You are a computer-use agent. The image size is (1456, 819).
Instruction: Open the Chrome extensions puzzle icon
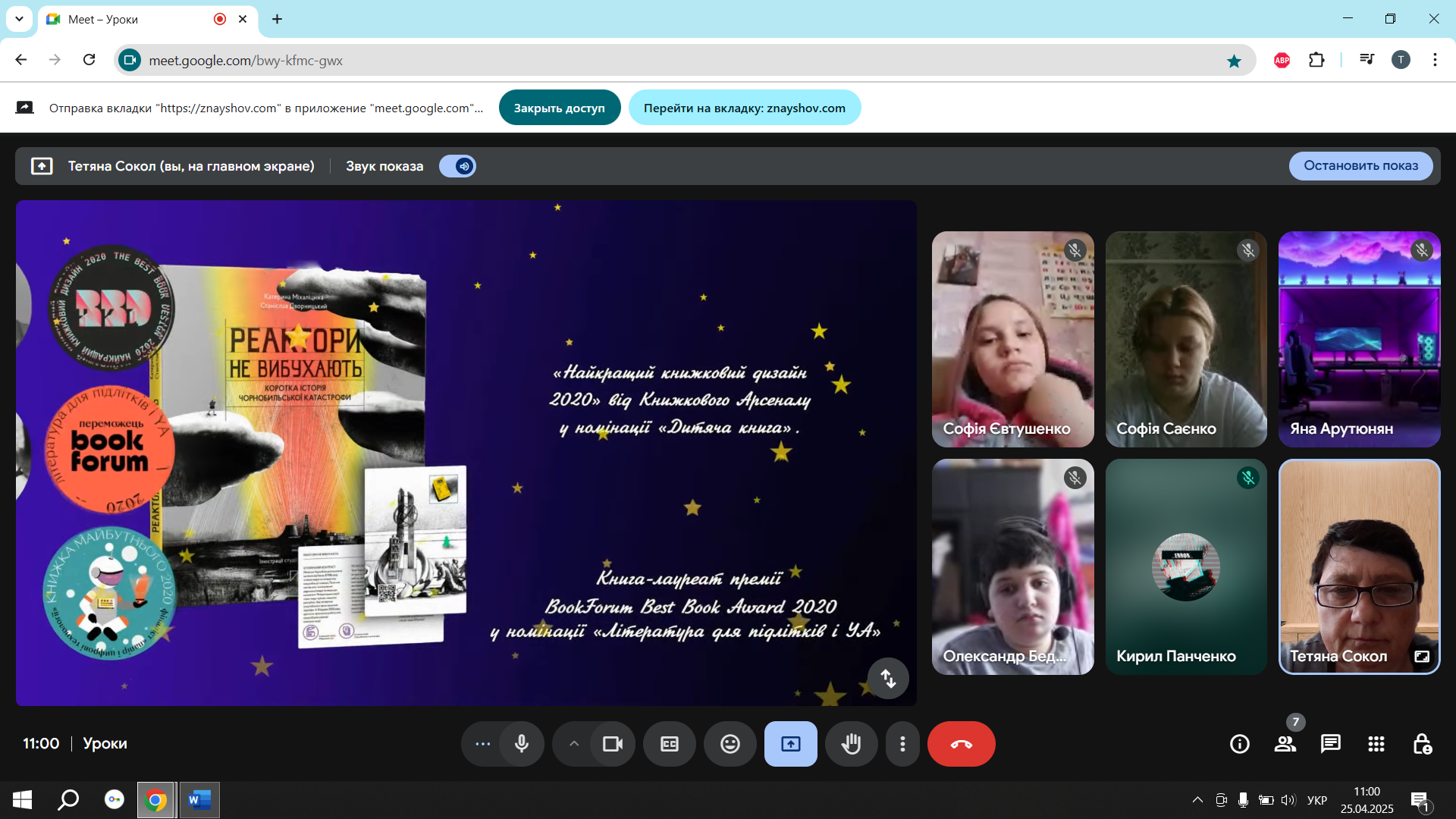[1317, 60]
